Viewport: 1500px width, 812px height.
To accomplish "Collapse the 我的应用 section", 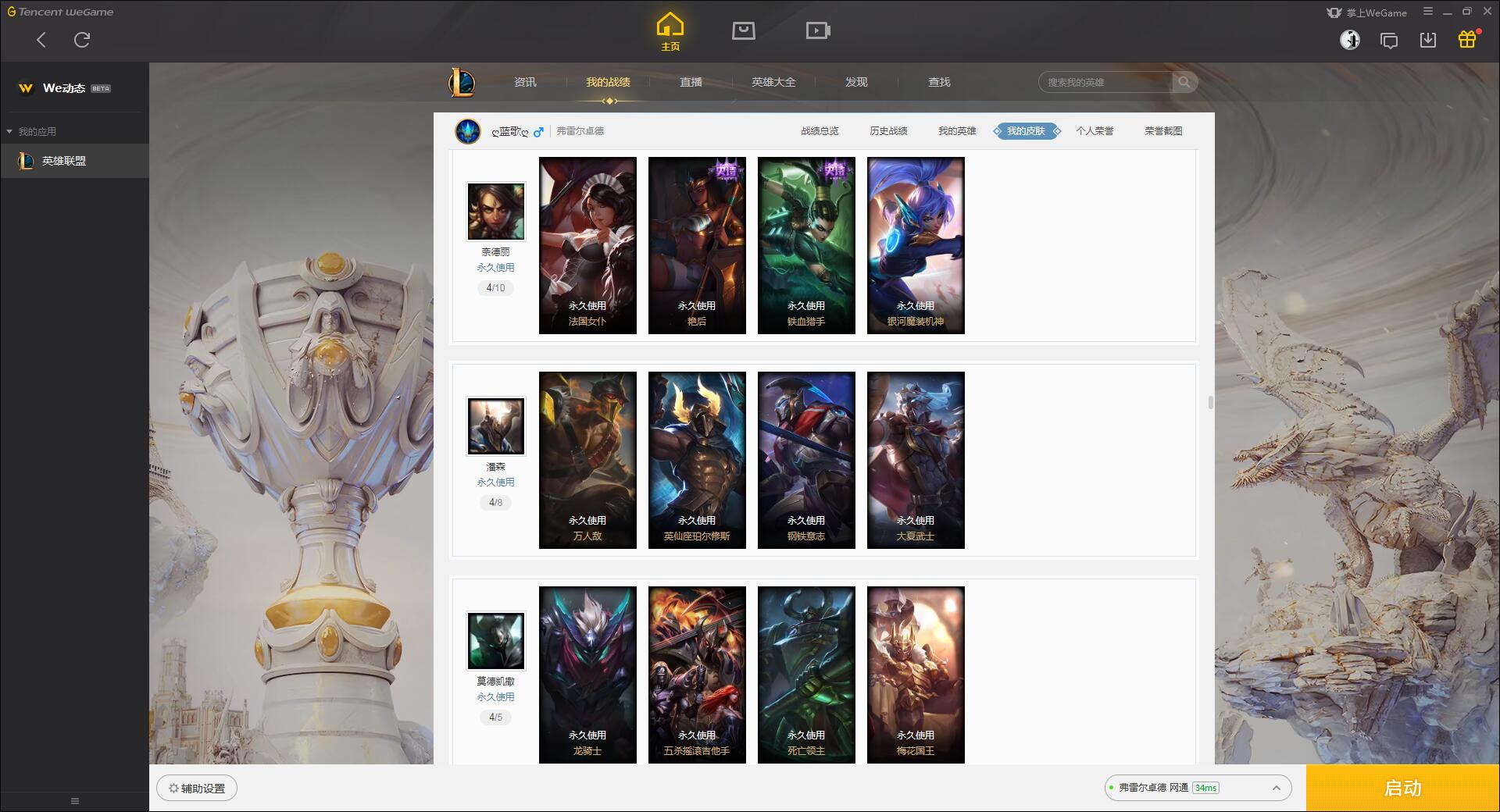I will 31,131.
